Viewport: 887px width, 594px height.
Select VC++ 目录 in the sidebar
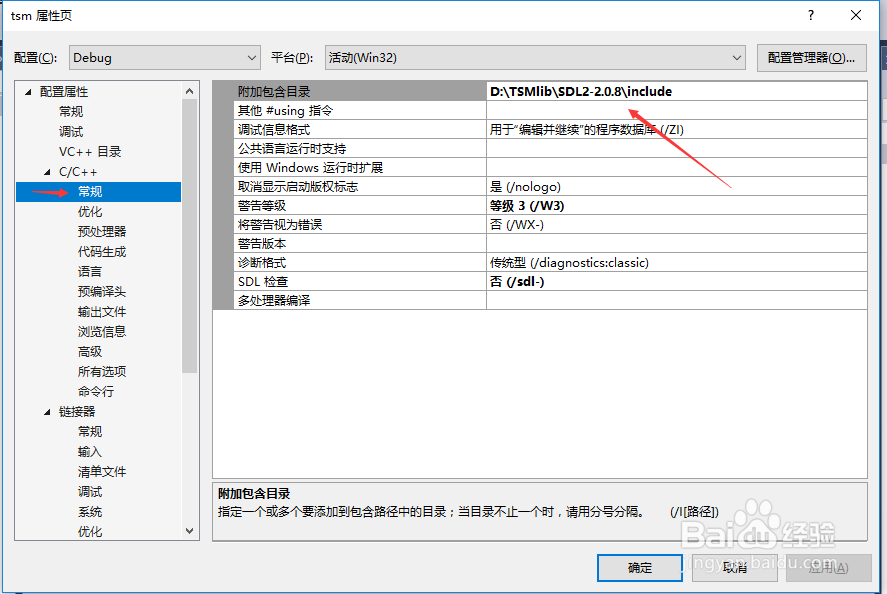click(x=91, y=150)
